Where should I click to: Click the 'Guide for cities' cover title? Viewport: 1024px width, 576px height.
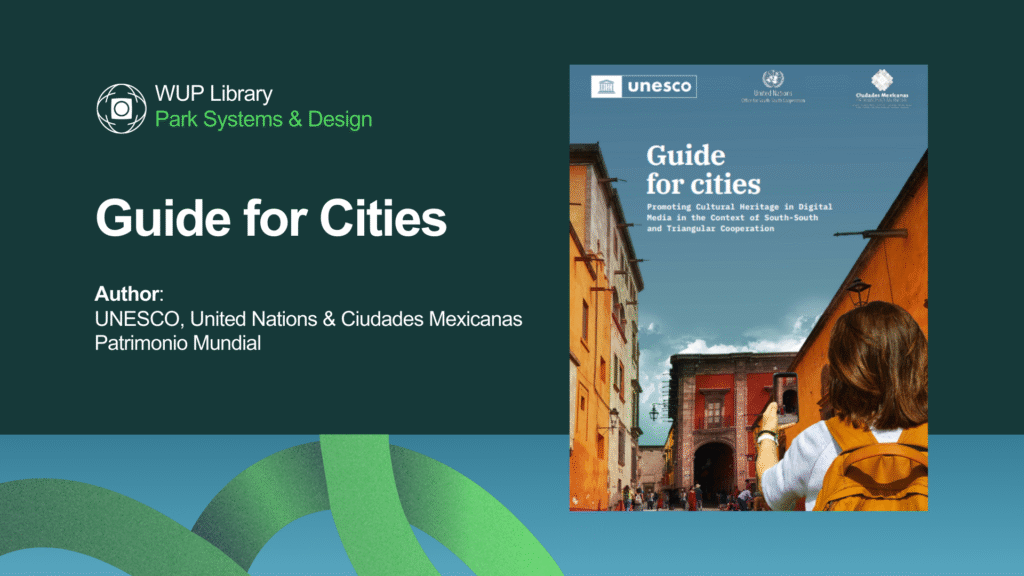pos(703,170)
